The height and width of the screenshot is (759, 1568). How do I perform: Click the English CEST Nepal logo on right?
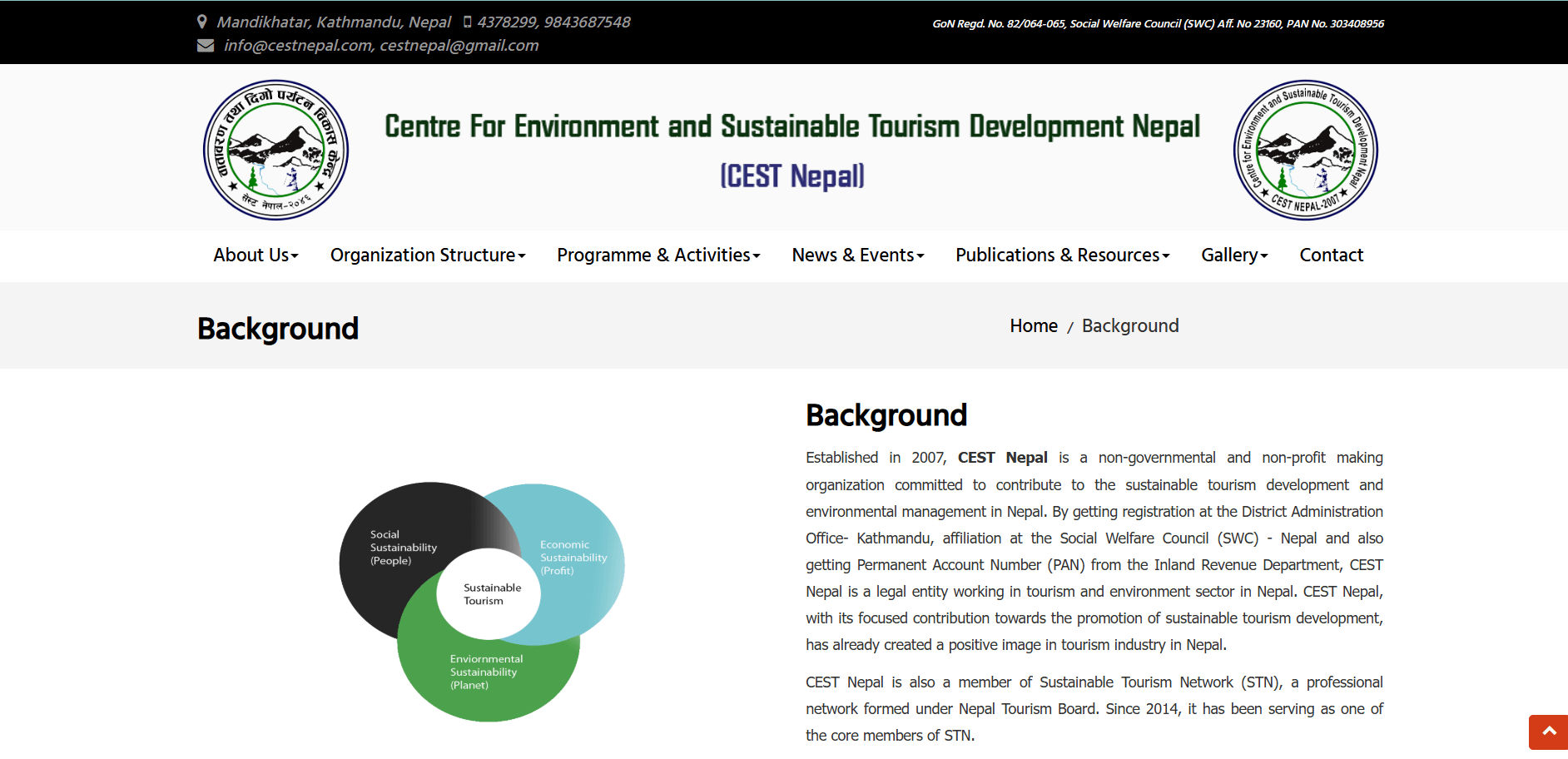click(1305, 150)
